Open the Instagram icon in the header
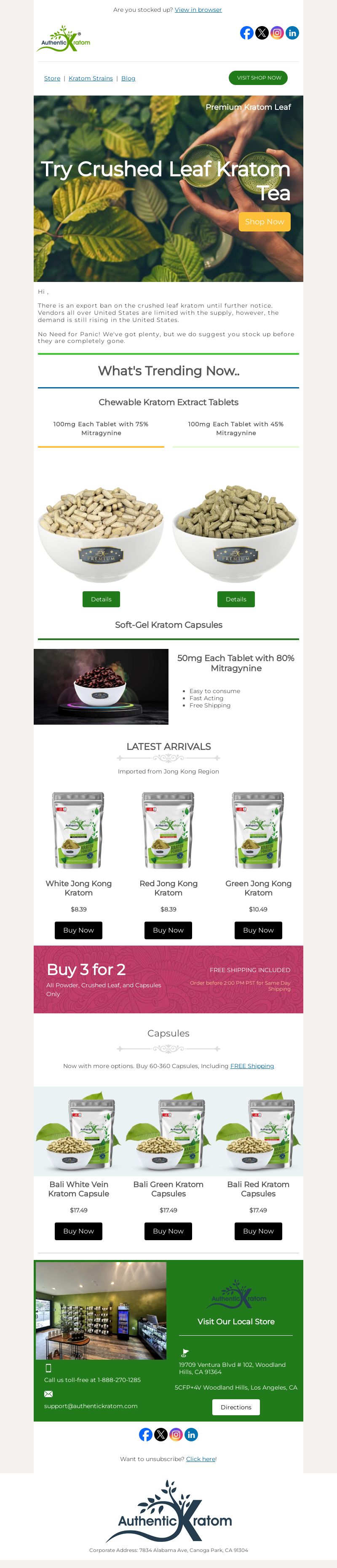Screen dimensions: 337x1568 click(x=277, y=33)
